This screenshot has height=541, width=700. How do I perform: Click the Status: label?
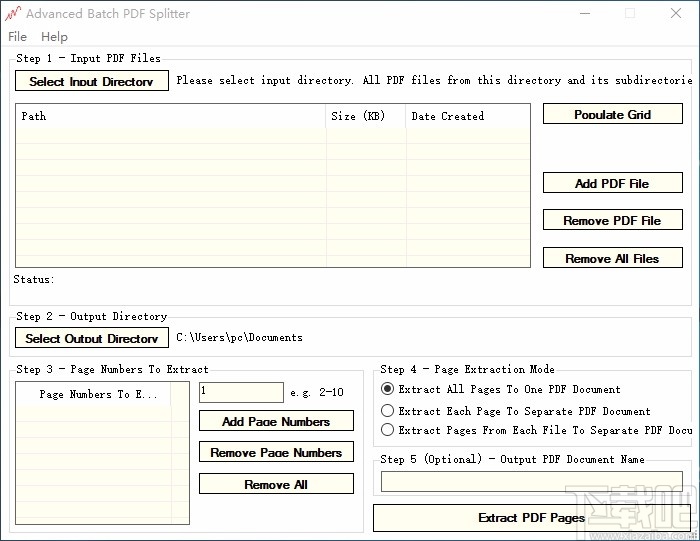pyautogui.click(x=33, y=279)
